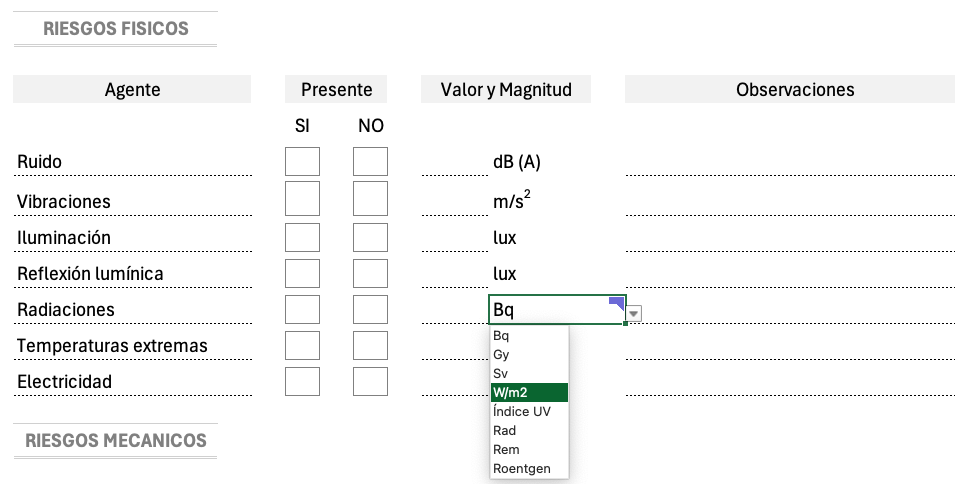Select Bq option in dropdown list
The image size is (955, 484).
point(529,335)
